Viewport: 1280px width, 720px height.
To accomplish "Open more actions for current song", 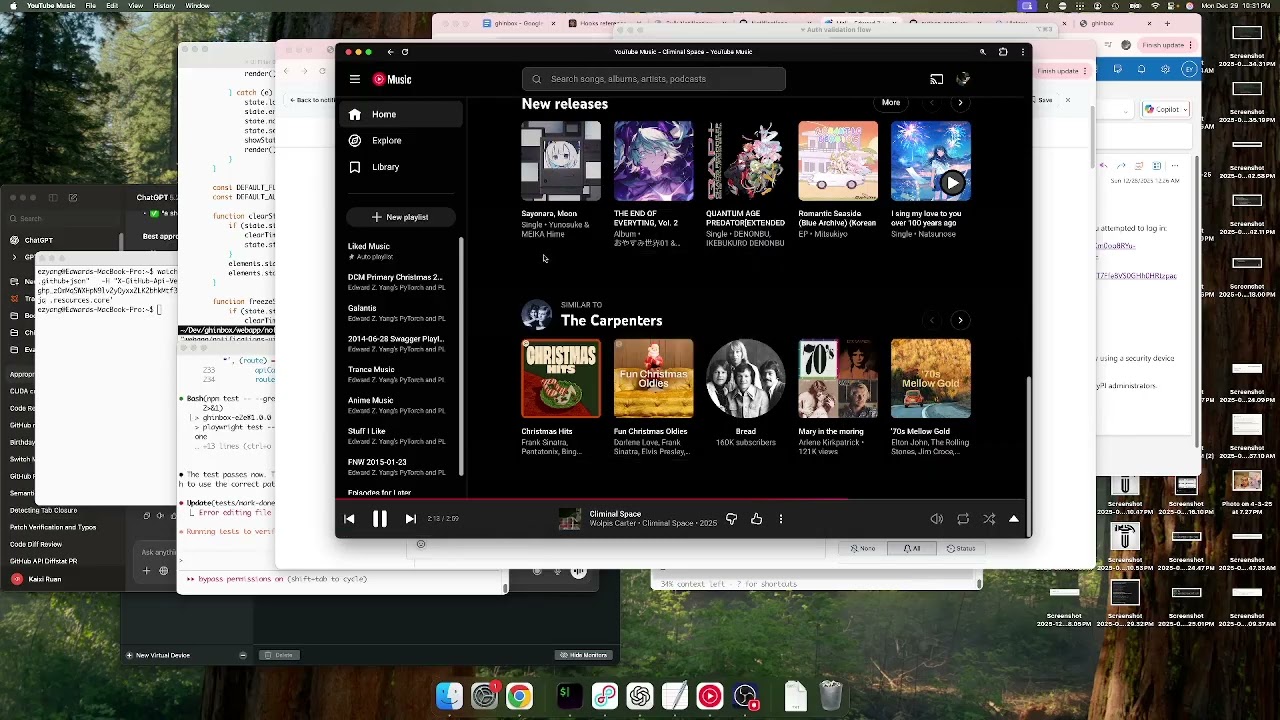I will point(781,519).
